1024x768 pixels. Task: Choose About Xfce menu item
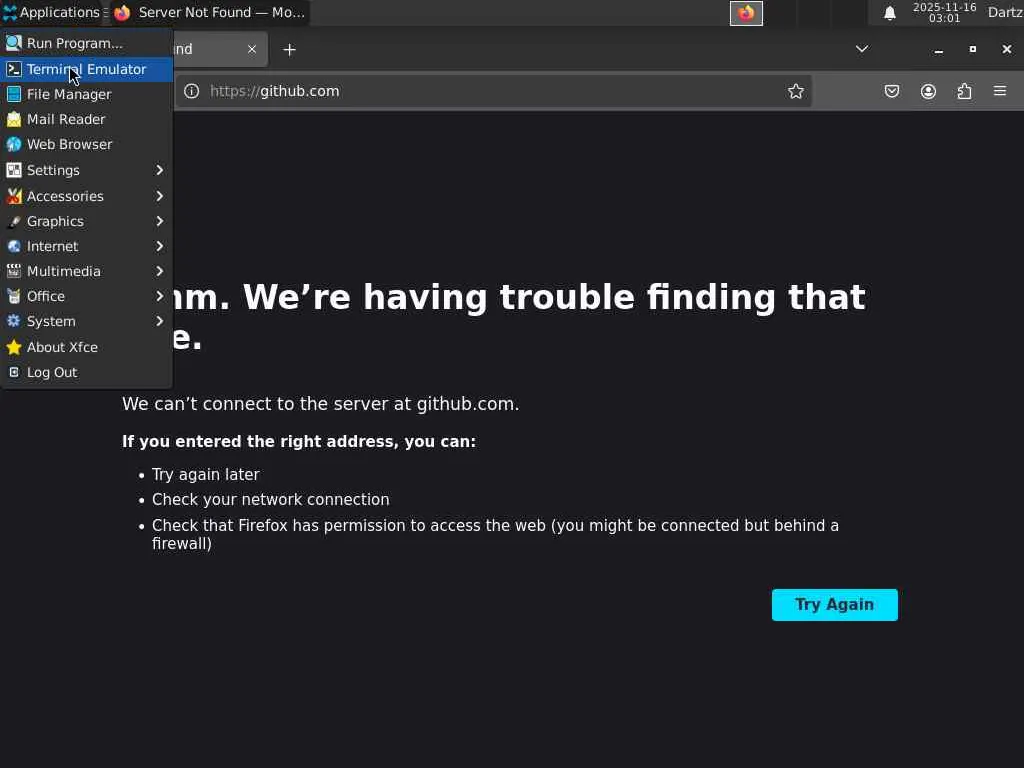(x=87, y=347)
